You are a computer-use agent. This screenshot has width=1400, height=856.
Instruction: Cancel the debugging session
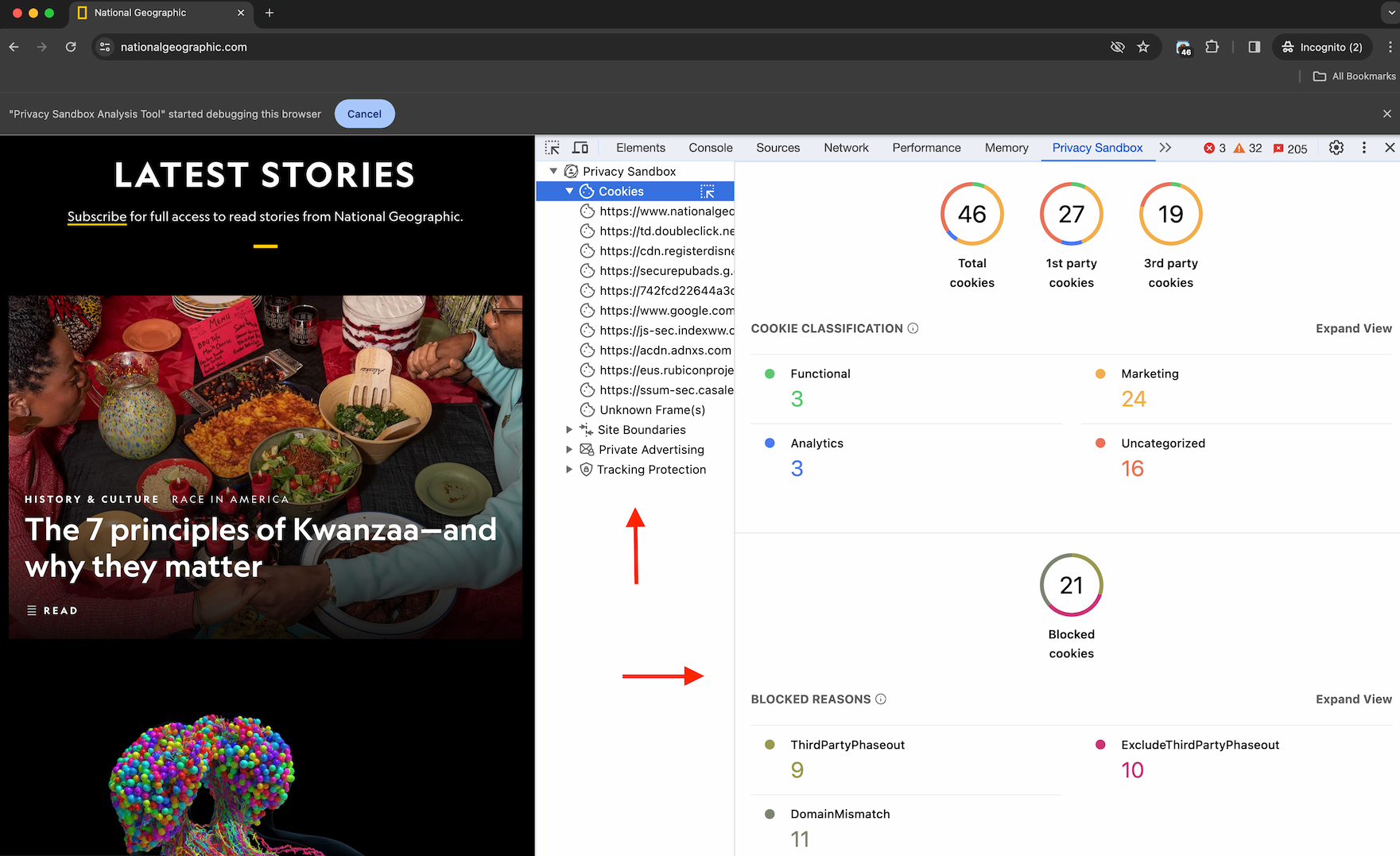(x=364, y=114)
